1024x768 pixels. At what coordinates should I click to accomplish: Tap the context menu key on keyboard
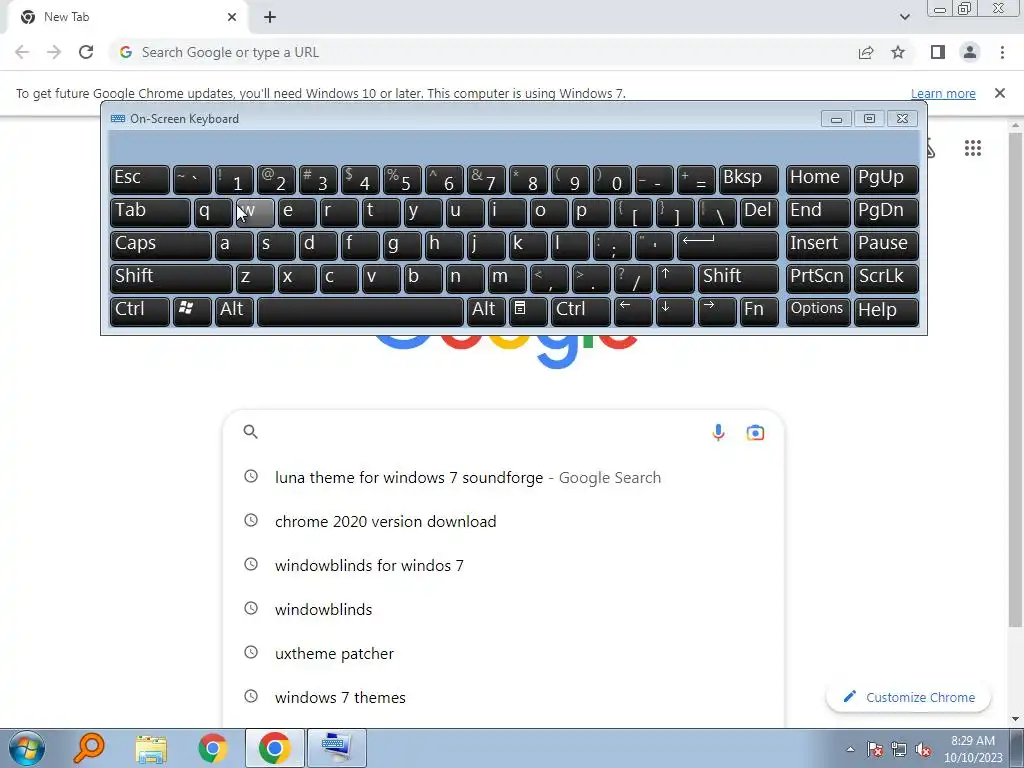click(x=528, y=311)
